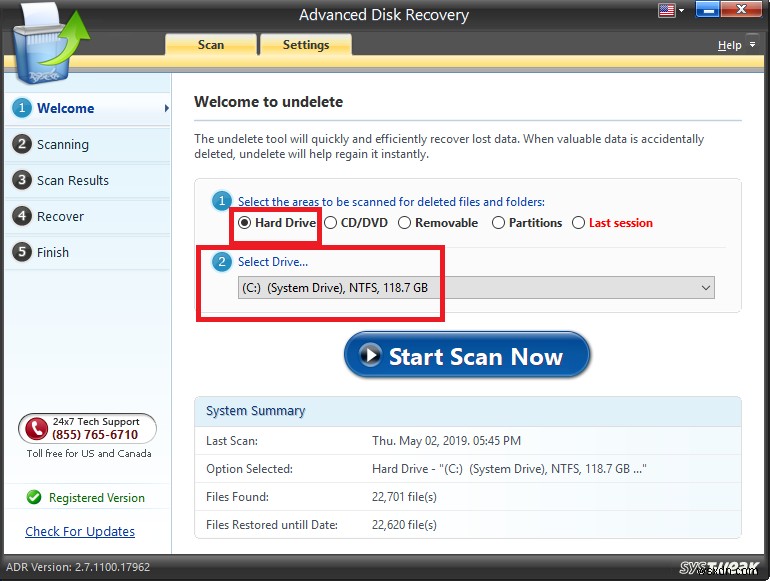The width and height of the screenshot is (770, 581).
Task: Click the green Registered Version checkmark icon
Action: [x=34, y=497]
